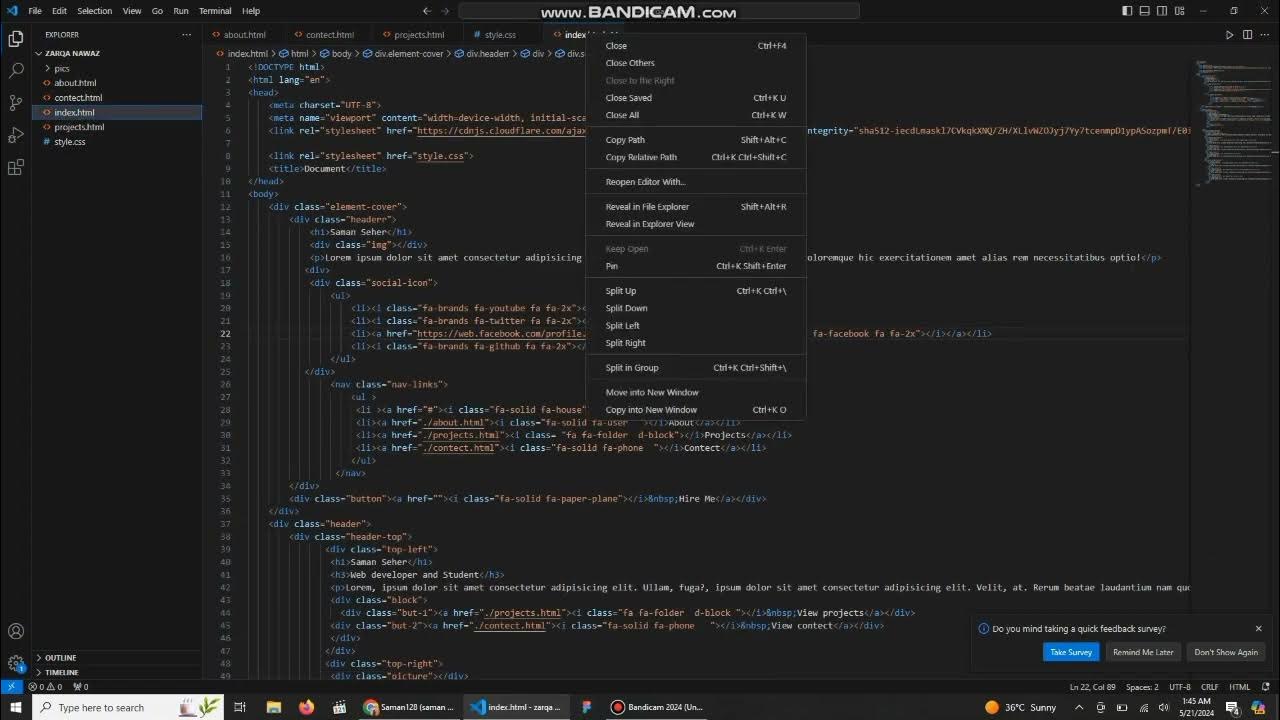Select Reveal in File Explorer
Screen dimensions: 1280x720
[x=695, y=207]
